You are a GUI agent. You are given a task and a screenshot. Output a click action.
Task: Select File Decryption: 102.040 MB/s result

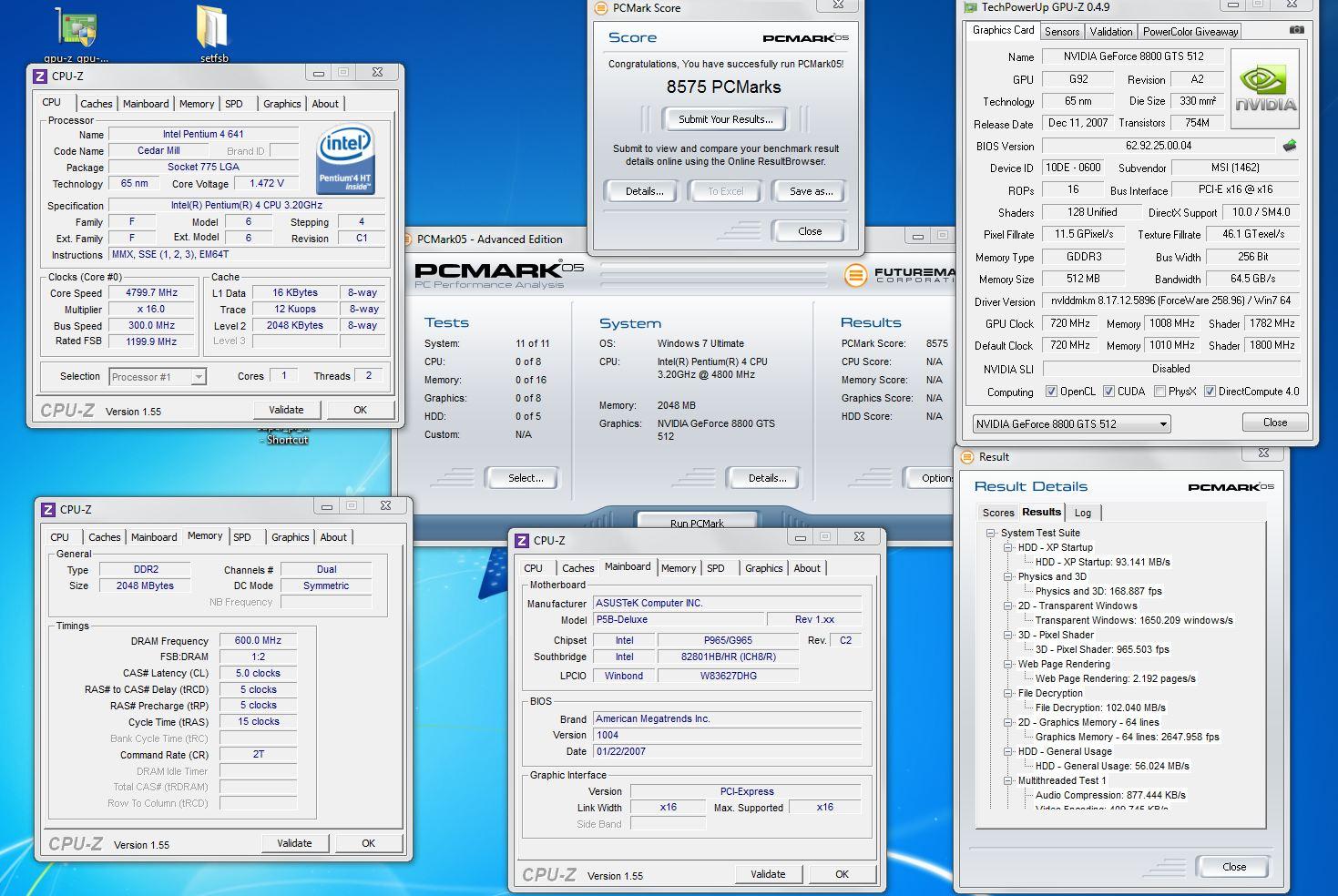pyautogui.click(x=1100, y=708)
